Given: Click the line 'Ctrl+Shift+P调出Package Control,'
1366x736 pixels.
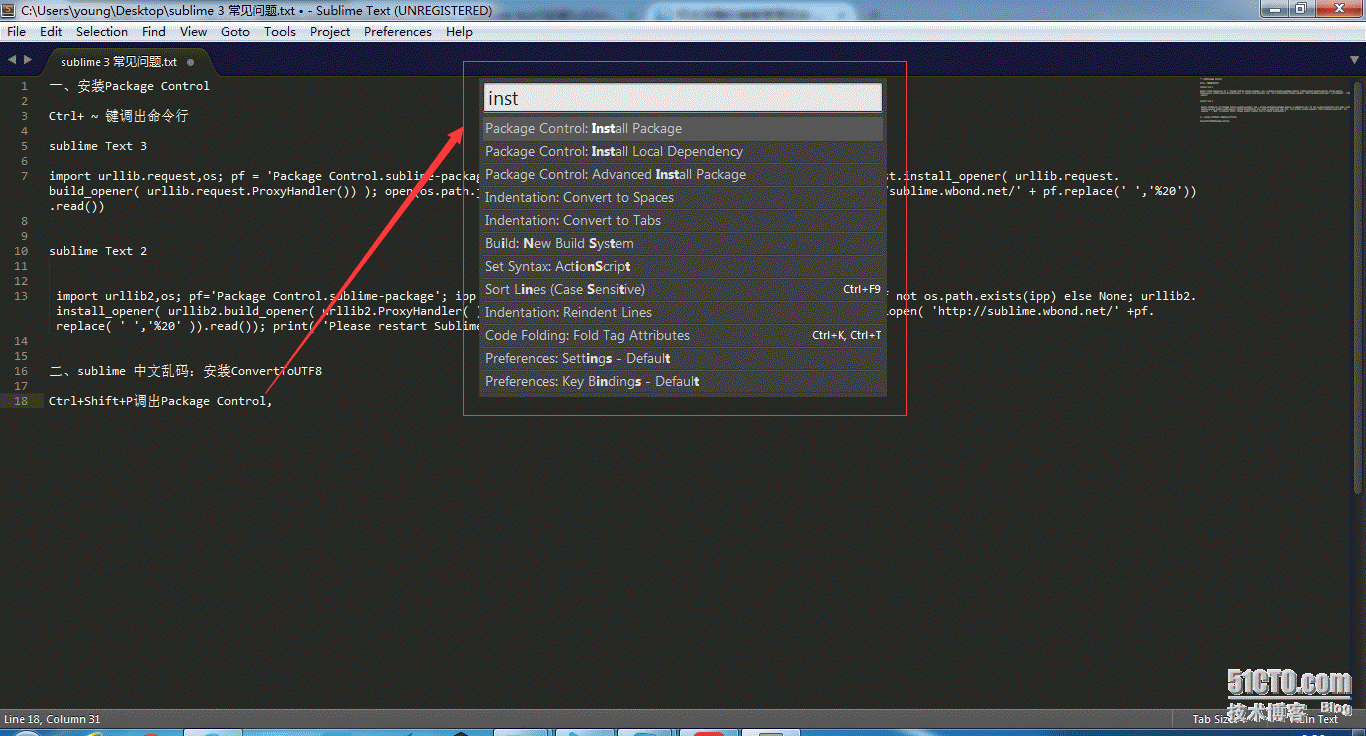Looking at the screenshot, I should [x=161, y=401].
